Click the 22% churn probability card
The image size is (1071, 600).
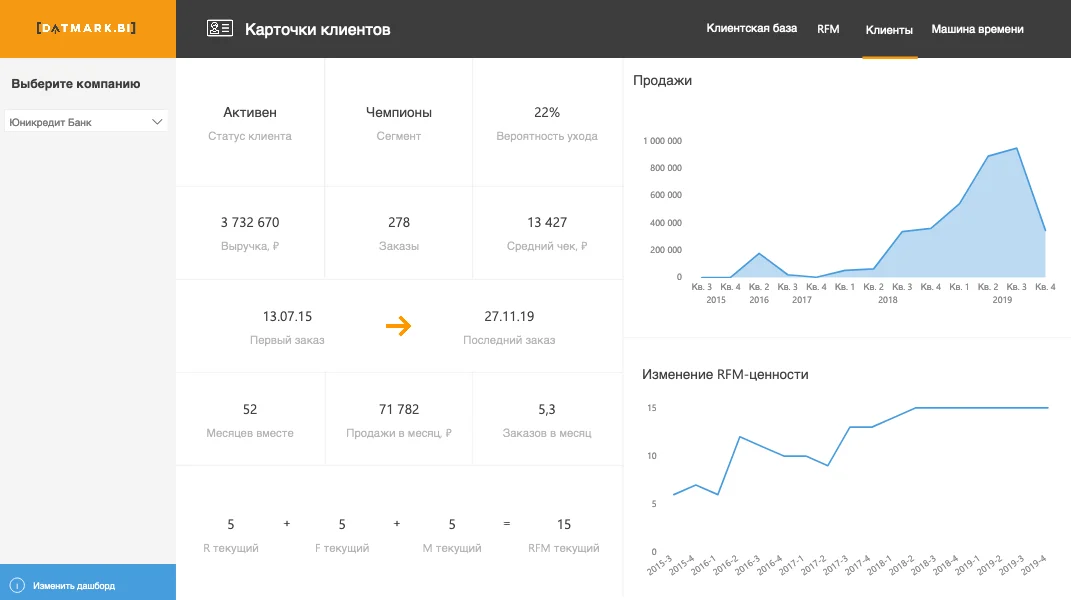547,122
